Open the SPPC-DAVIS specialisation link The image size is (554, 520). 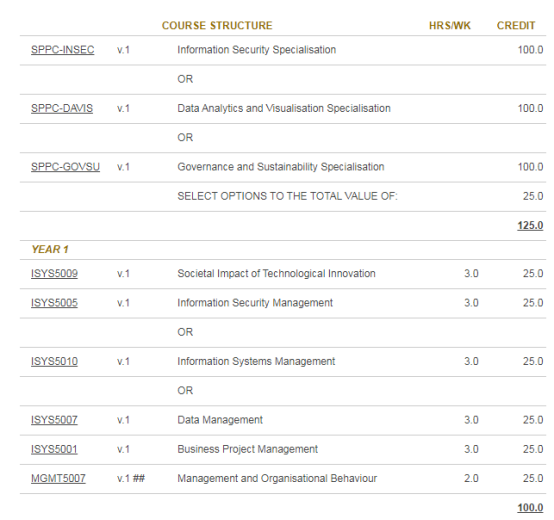(62, 108)
